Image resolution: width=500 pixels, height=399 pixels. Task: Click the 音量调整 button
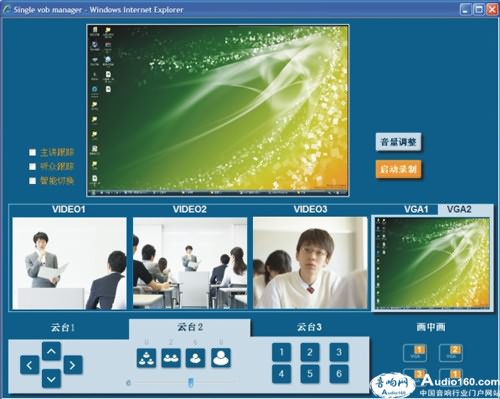point(398,142)
